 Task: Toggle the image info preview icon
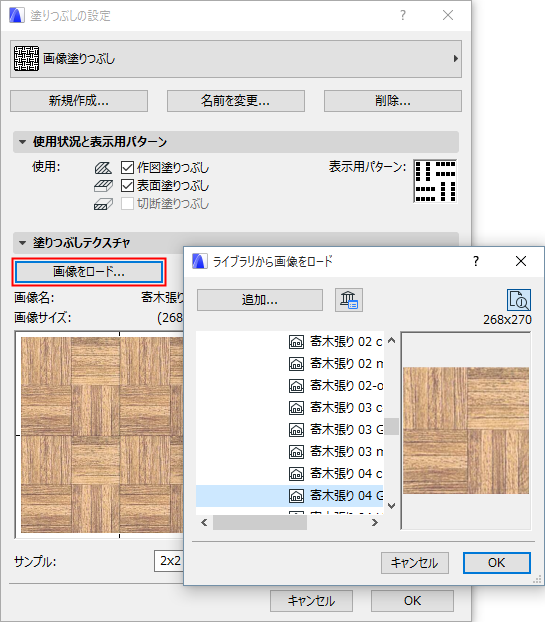(519, 300)
